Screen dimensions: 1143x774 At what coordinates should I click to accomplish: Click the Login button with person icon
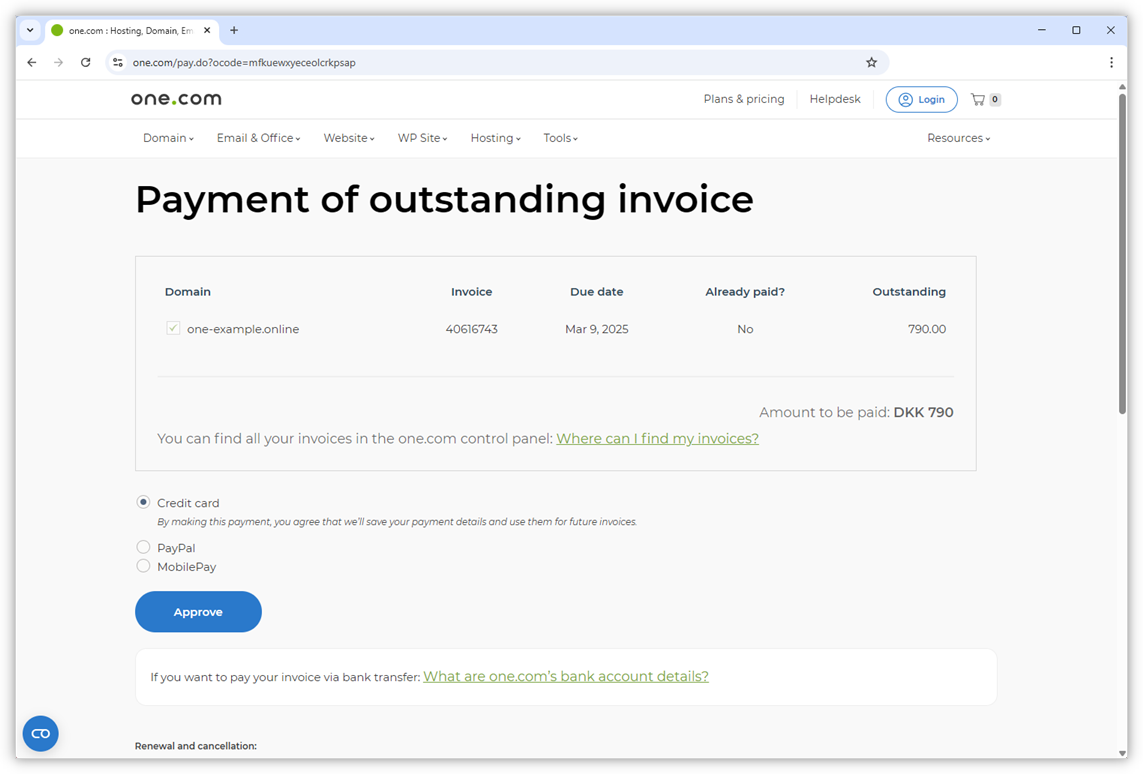click(x=920, y=98)
